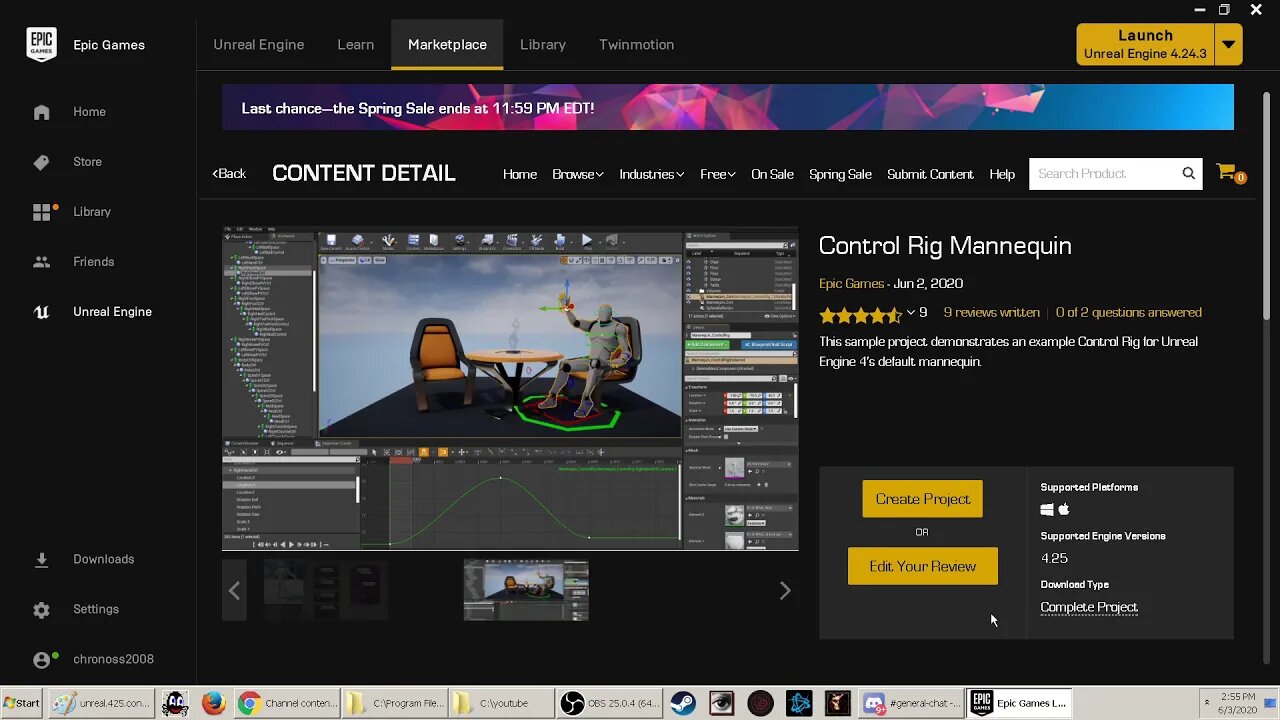Switch to the Learn tab
Image resolution: width=1280 pixels, height=720 pixels.
[x=355, y=45]
